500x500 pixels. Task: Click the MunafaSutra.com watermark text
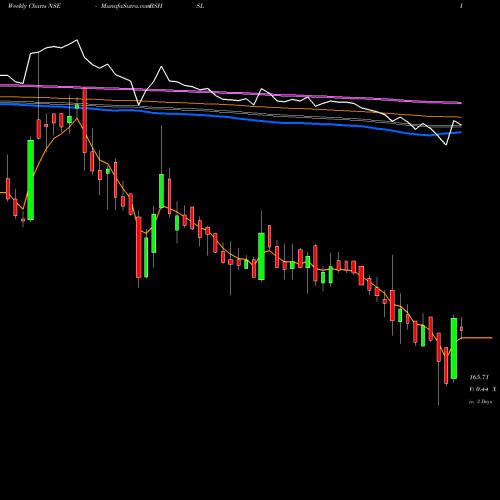(x=125, y=6)
